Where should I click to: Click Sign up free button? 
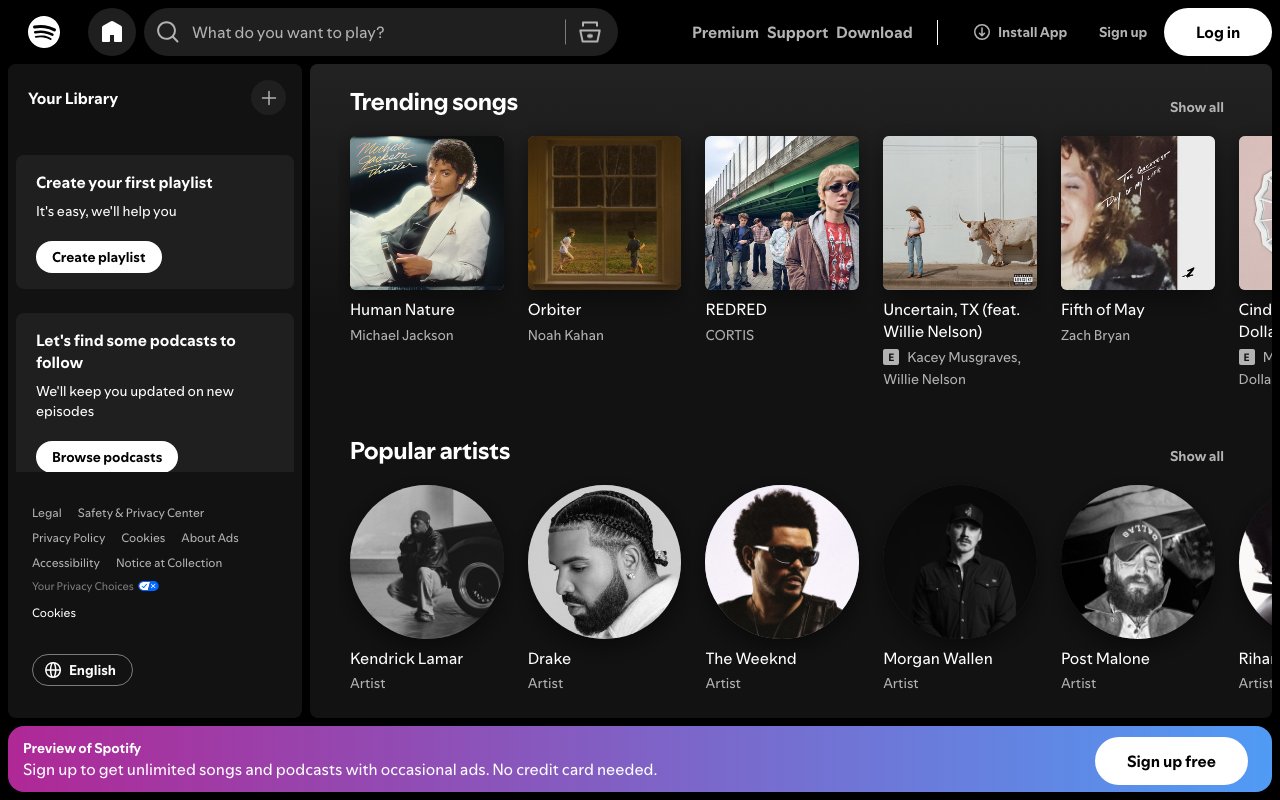pyautogui.click(x=1171, y=761)
